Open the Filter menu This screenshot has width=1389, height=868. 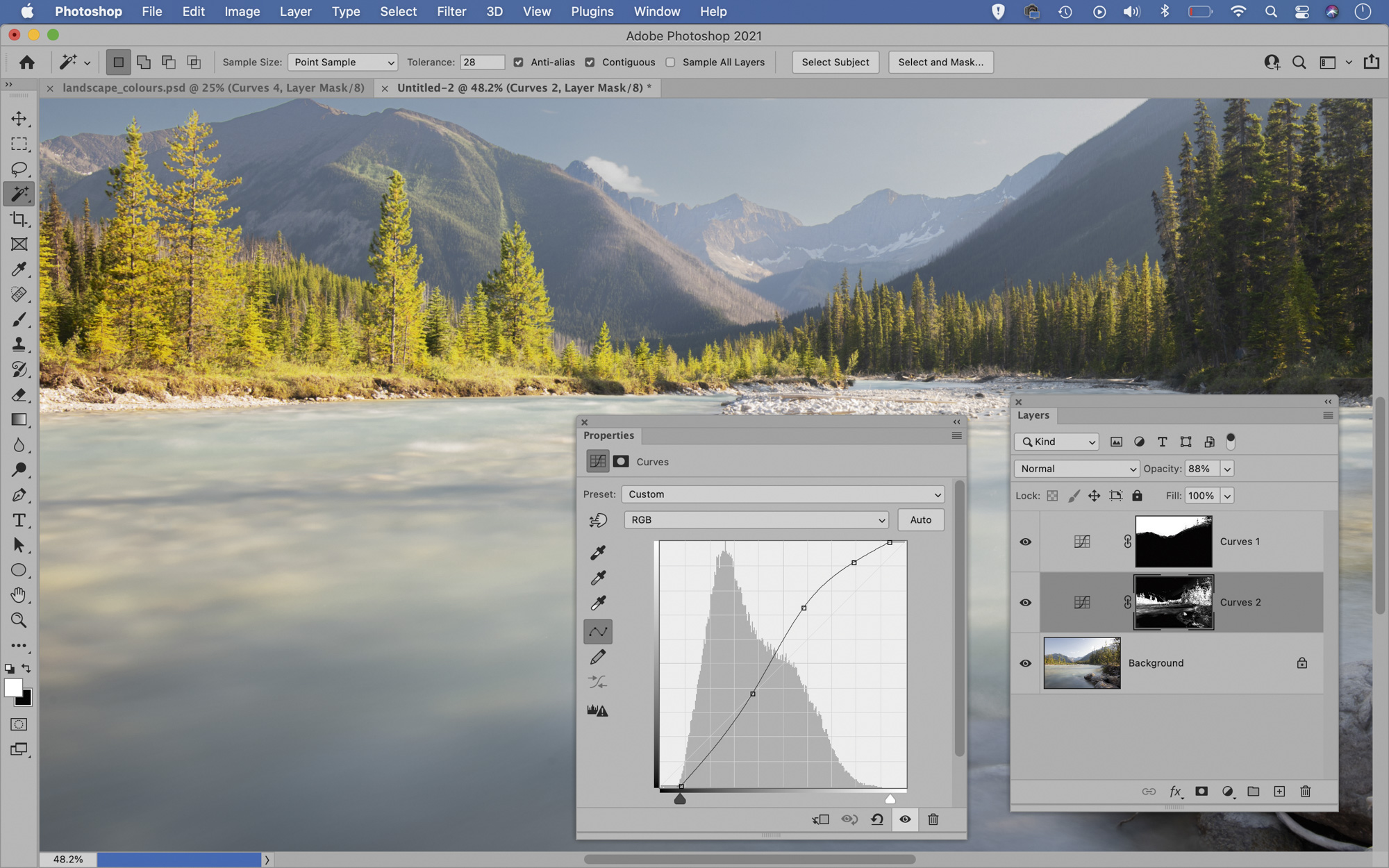pyautogui.click(x=451, y=12)
